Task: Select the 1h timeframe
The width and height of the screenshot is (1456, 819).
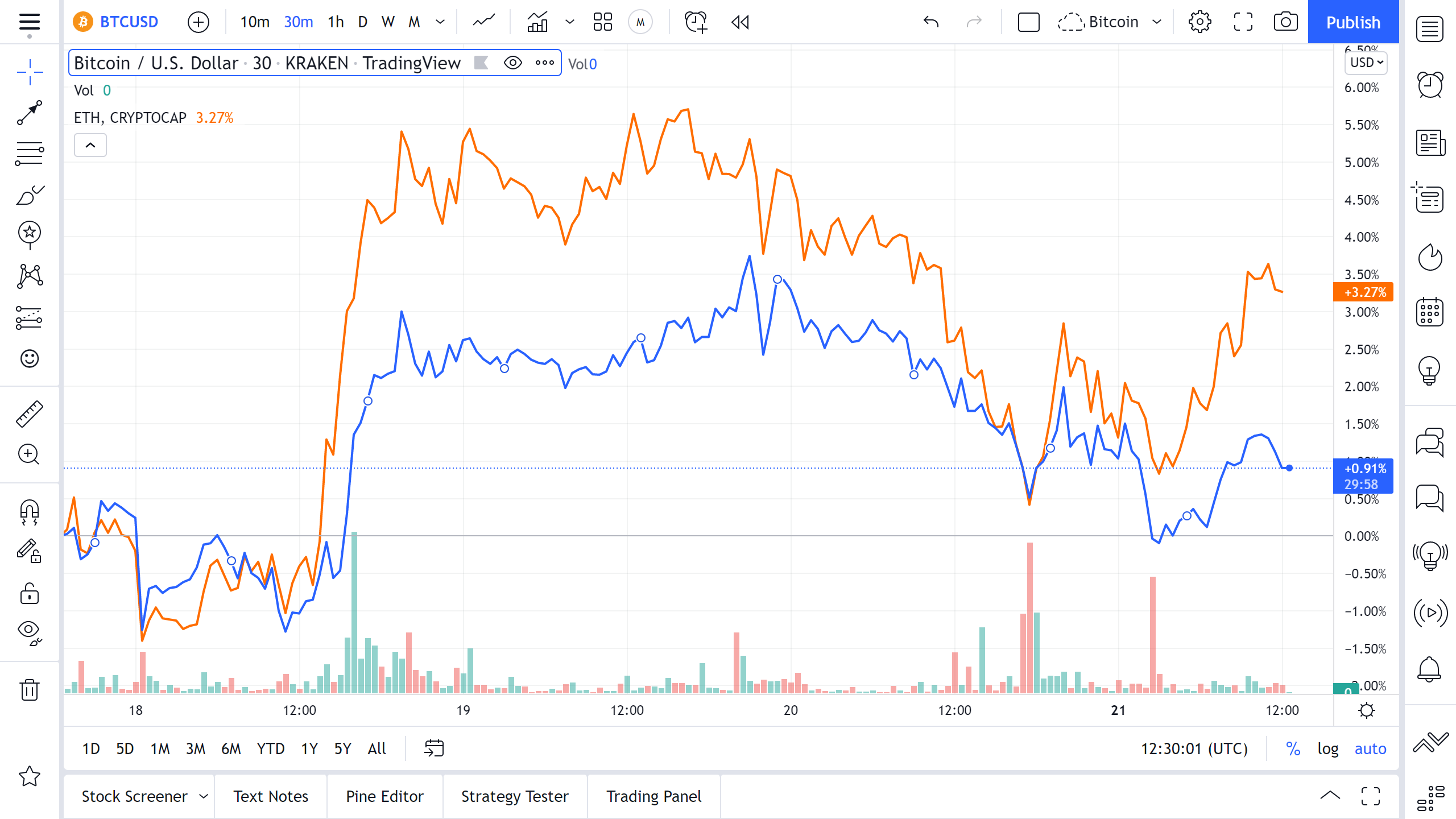Action: 336,22
